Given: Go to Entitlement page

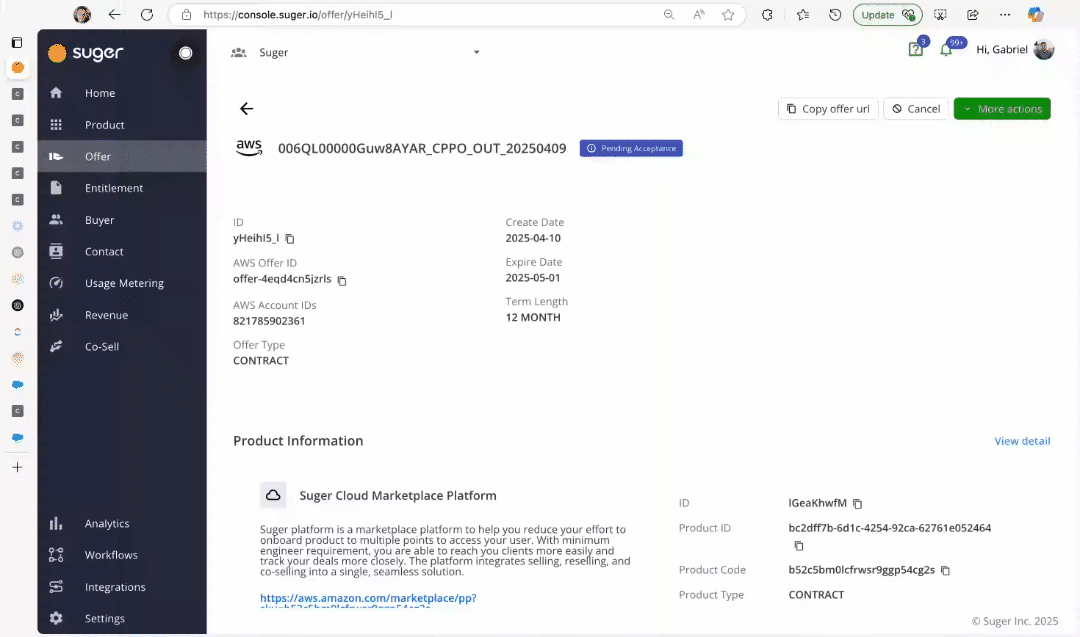Looking at the screenshot, I should [x=122, y=188].
